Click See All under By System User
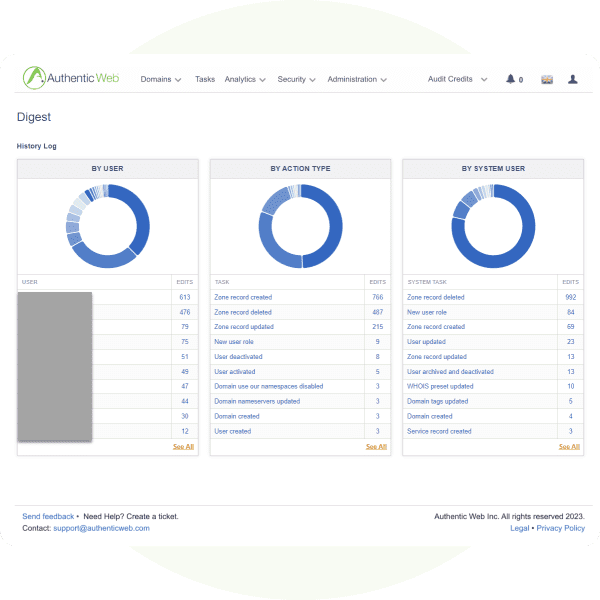The width and height of the screenshot is (600, 600). coord(569,447)
